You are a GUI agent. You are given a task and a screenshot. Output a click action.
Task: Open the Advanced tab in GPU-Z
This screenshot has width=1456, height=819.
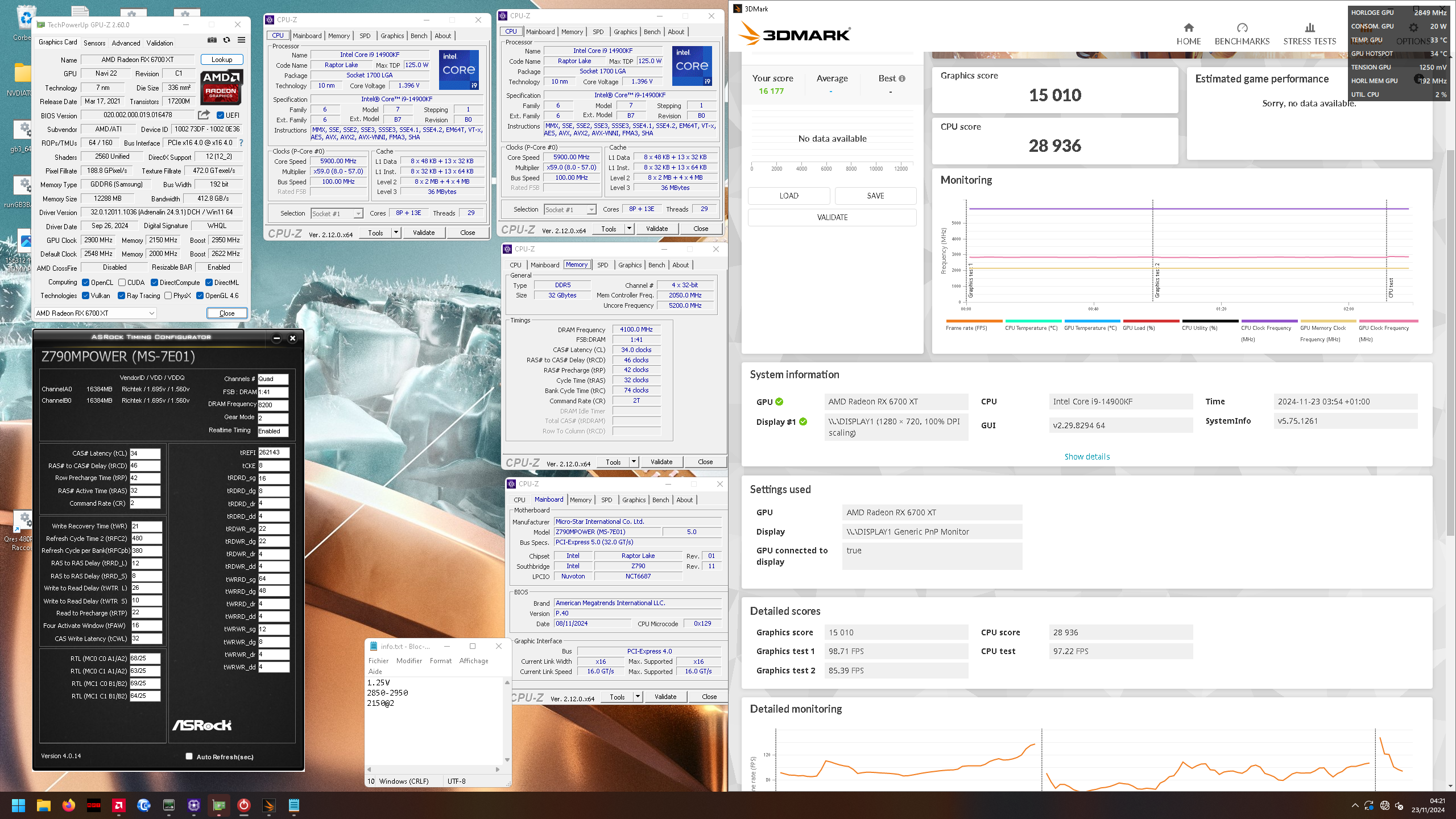(126, 43)
